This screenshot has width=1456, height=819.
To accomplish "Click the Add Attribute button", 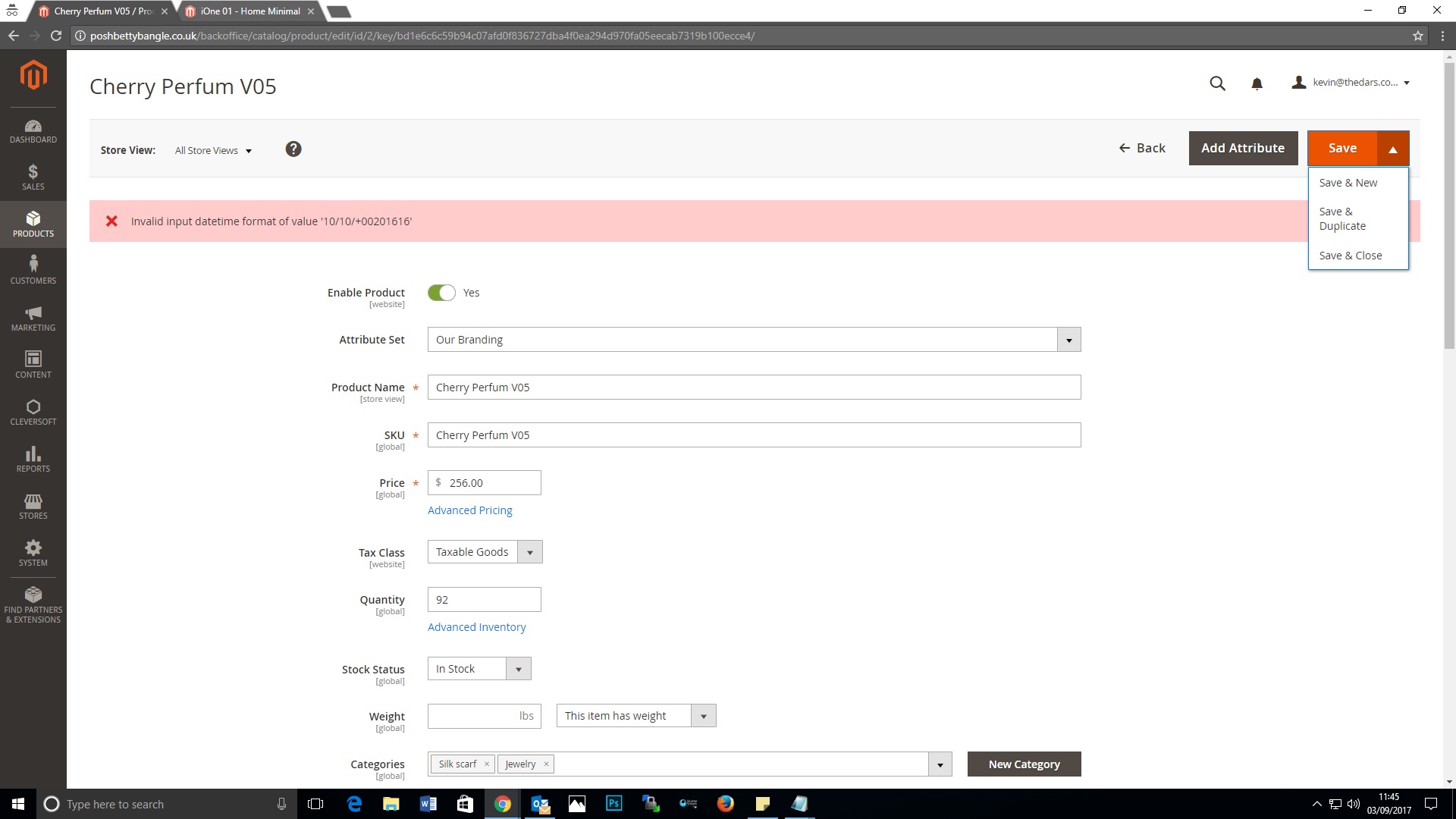I will point(1243,148).
